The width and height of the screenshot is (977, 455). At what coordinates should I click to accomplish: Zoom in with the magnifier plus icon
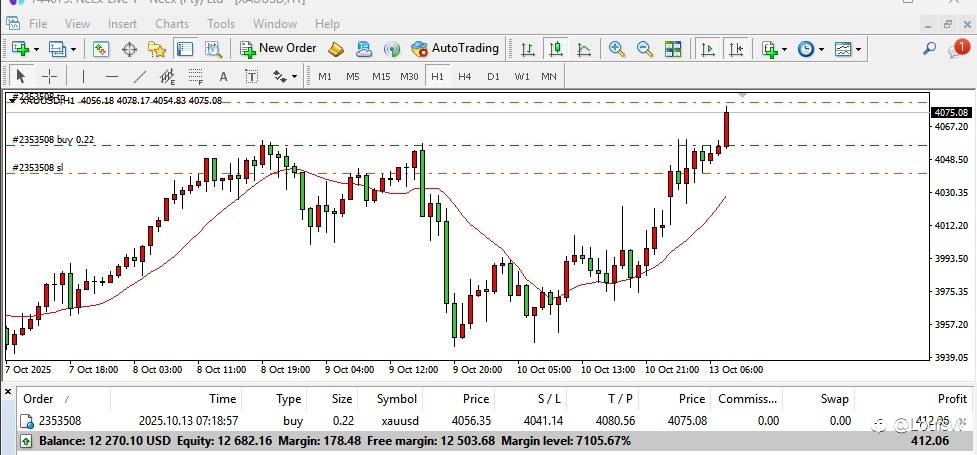pos(617,49)
